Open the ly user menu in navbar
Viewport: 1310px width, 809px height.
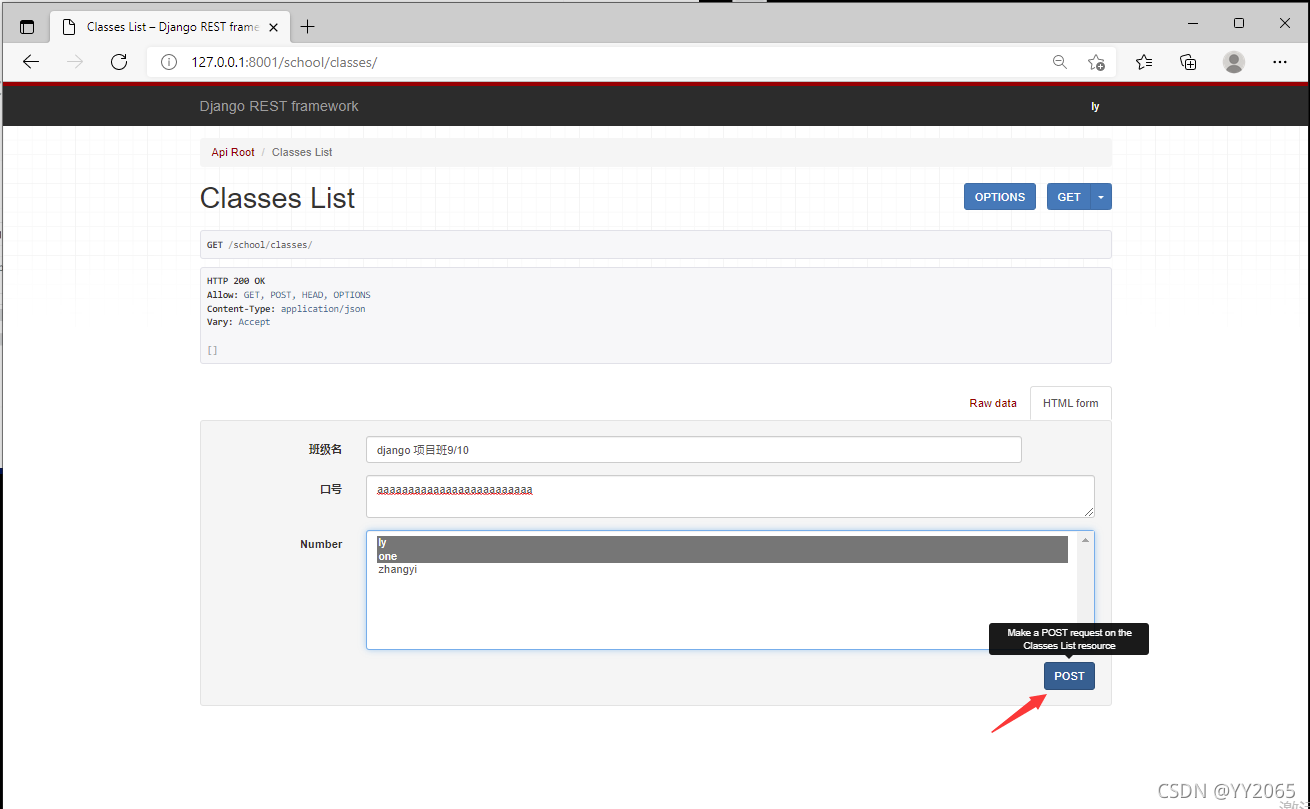tap(1095, 106)
